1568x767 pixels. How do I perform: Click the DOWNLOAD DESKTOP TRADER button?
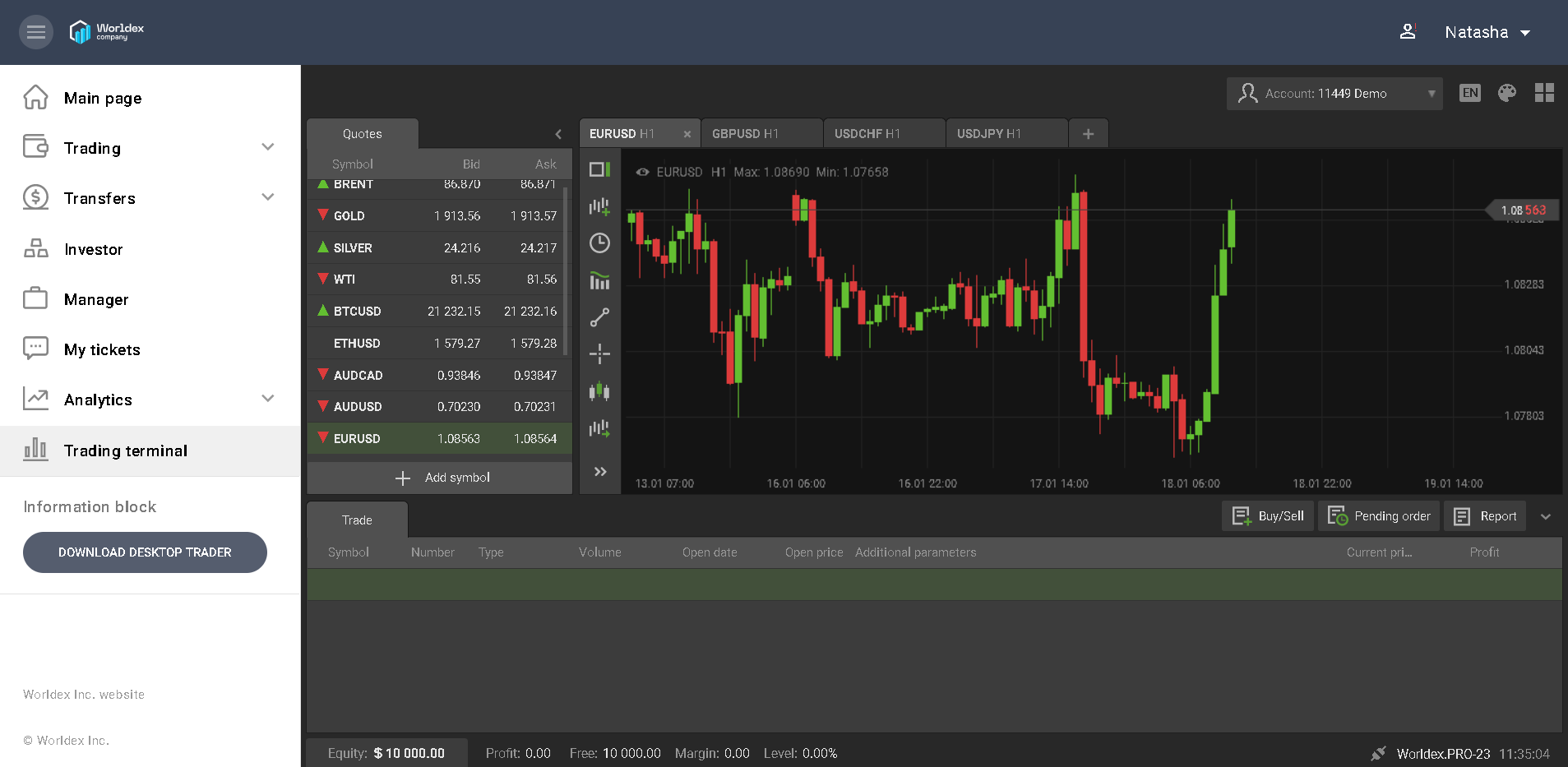[144, 552]
